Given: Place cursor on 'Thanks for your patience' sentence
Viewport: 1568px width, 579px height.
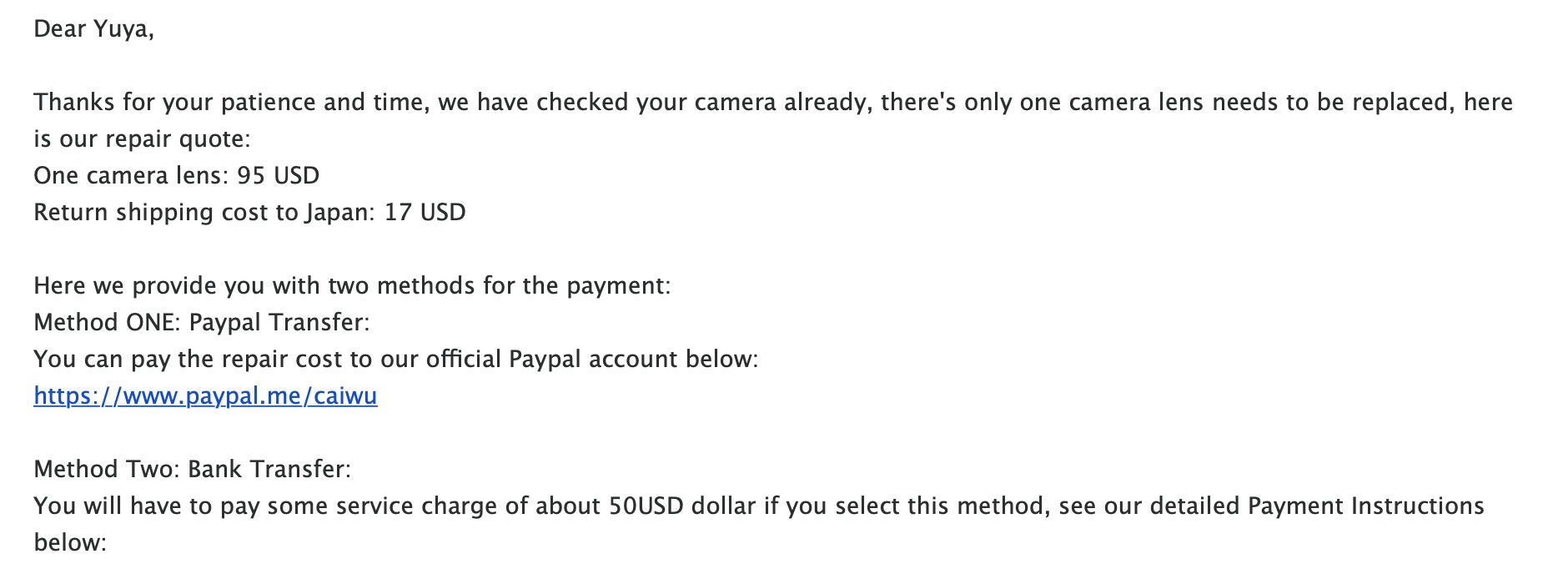Looking at the screenshot, I should coord(773,103).
